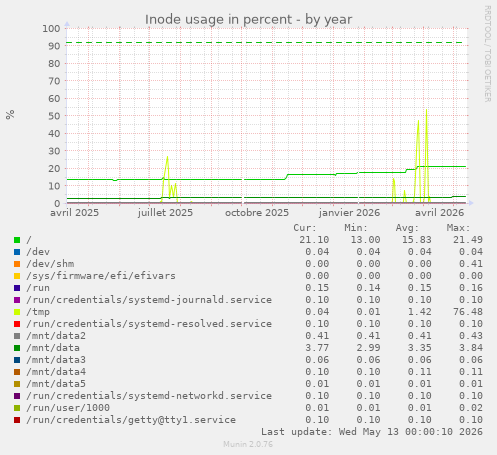Click the '/run/credentials/getty@tty1.service' label
Viewport: 497px width, 455px height.
pos(131,420)
